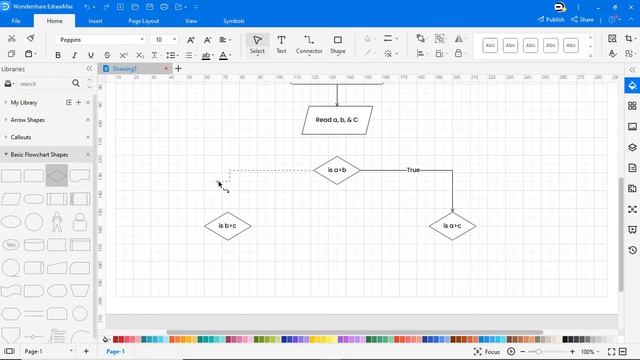Open the View tab

(191, 21)
